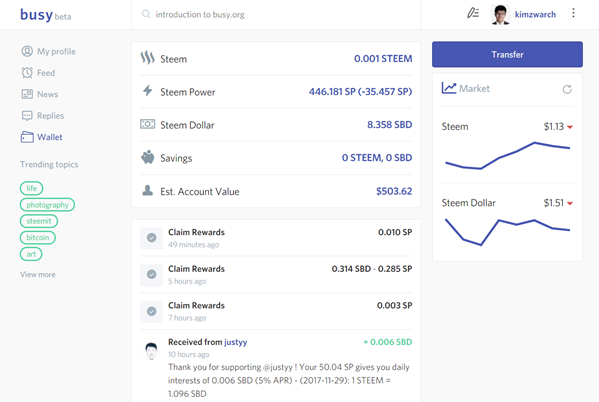Refresh the Market panel
Viewport: 599px width, 402px height.
[567, 89]
